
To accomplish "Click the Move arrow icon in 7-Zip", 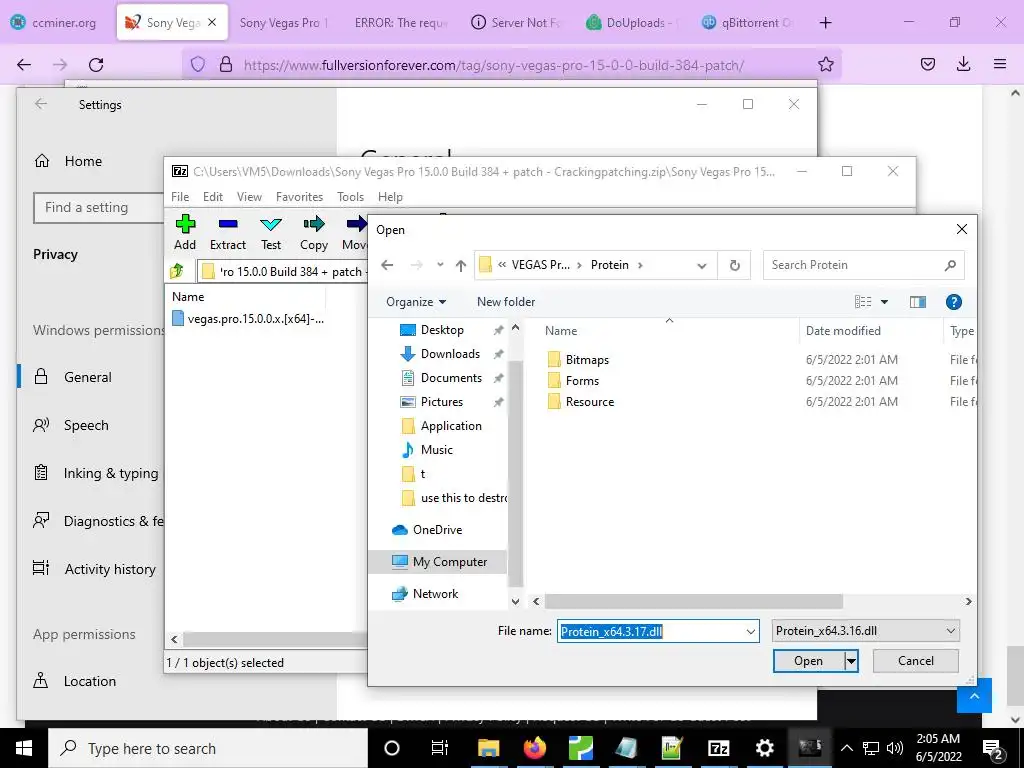I will (x=356, y=225).
